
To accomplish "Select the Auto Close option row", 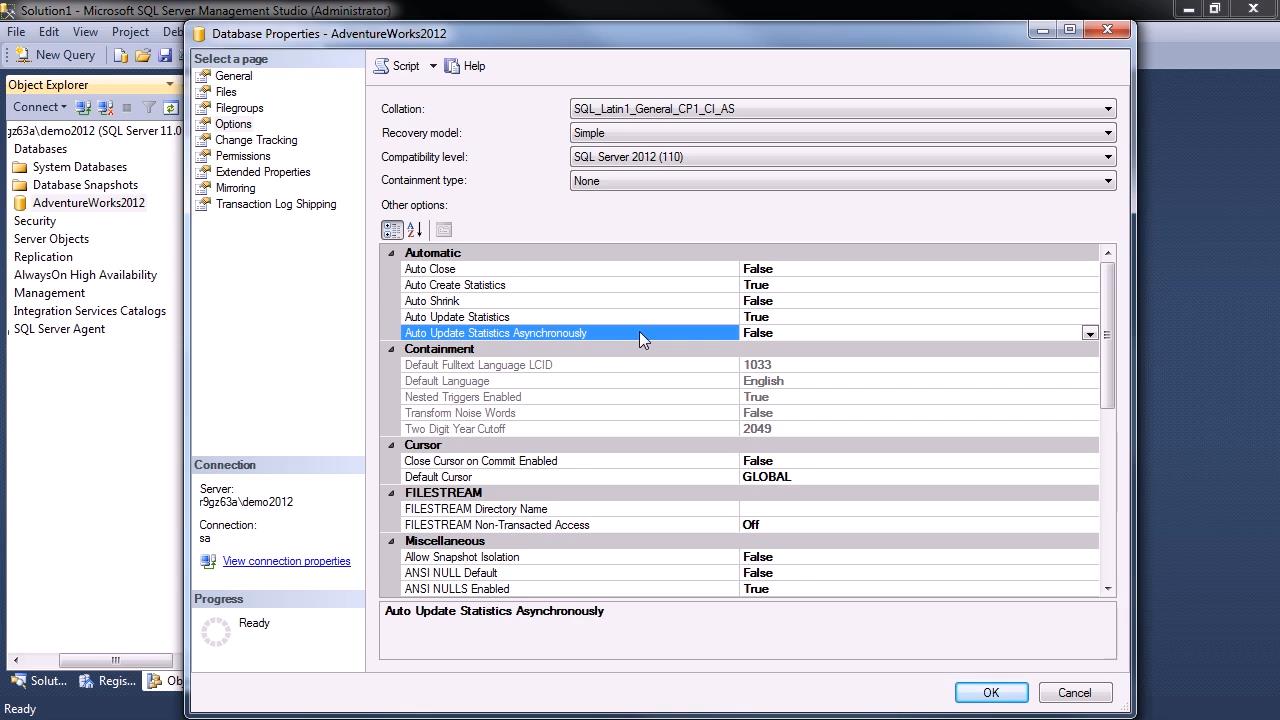I will (749, 269).
